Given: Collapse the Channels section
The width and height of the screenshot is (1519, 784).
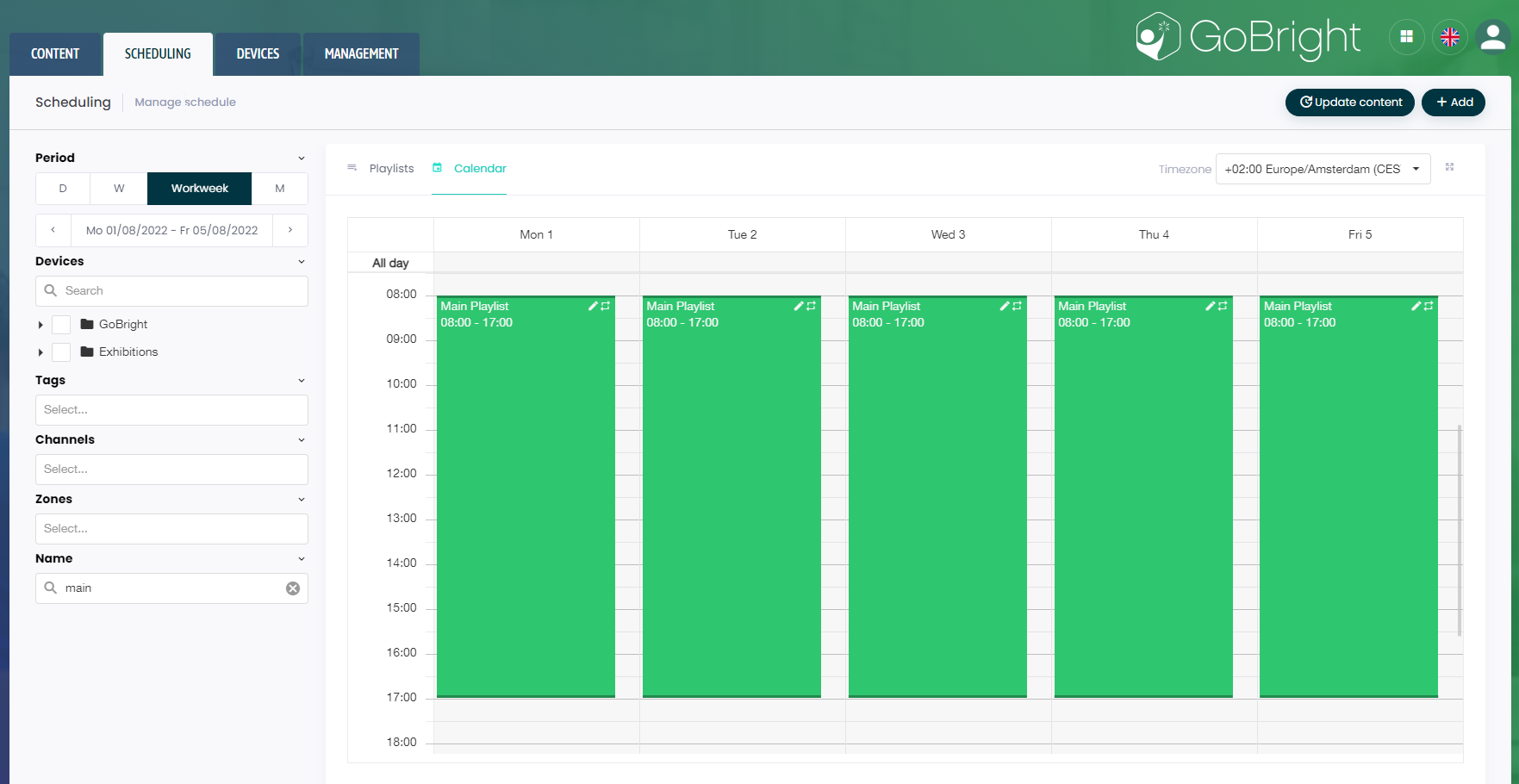Looking at the screenshot, I should pos(302,439).
